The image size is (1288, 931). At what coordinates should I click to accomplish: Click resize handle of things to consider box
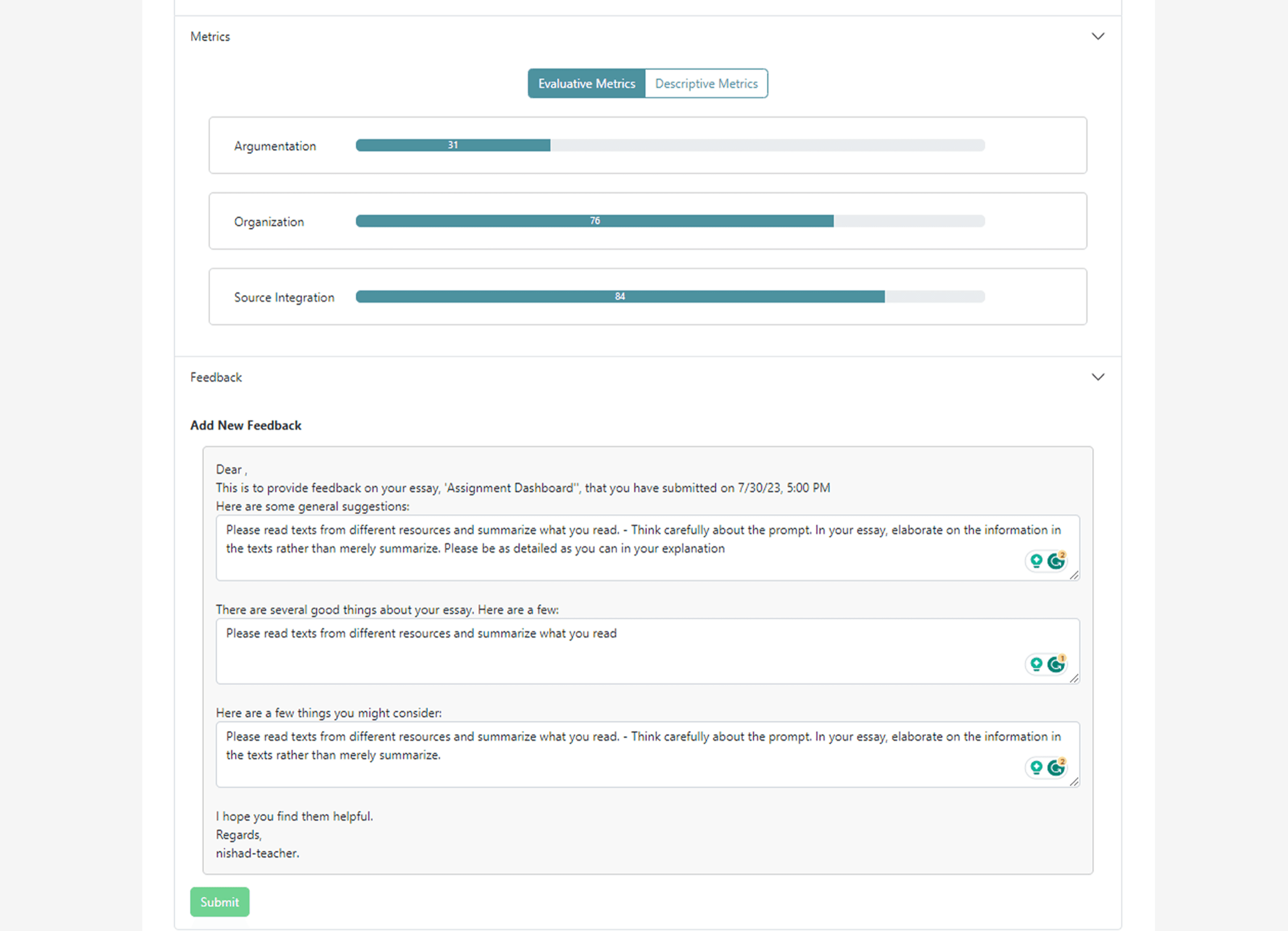tap(1074, 782)
